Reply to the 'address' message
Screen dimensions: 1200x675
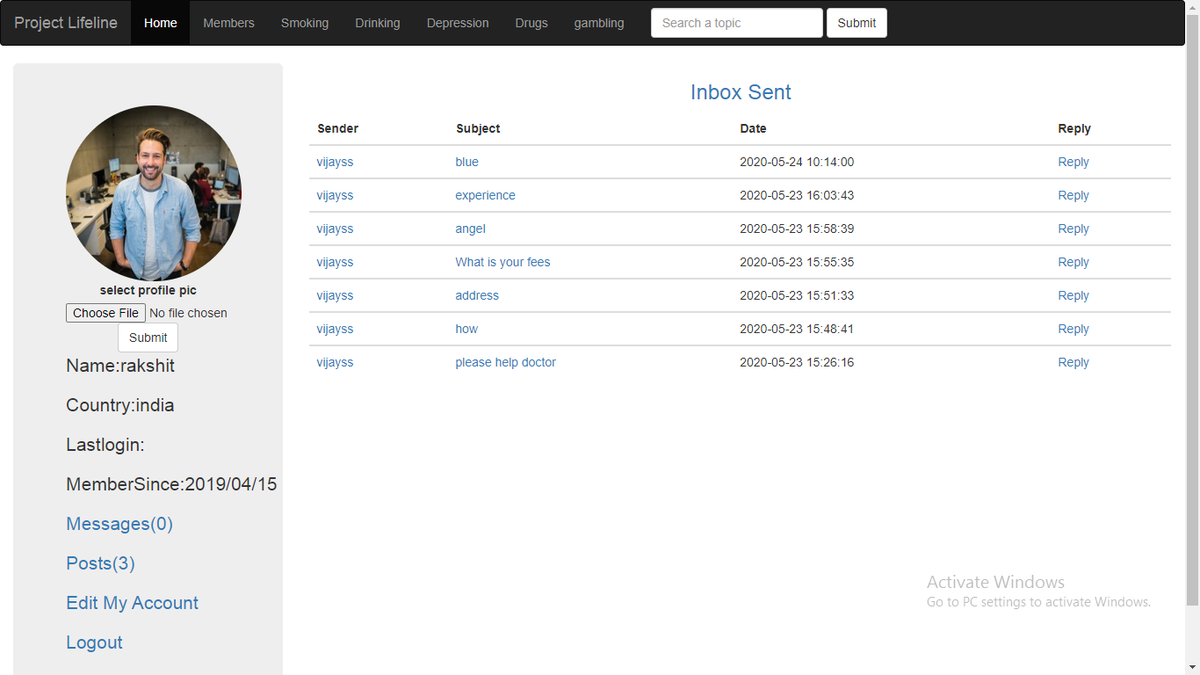(1073, 296)
